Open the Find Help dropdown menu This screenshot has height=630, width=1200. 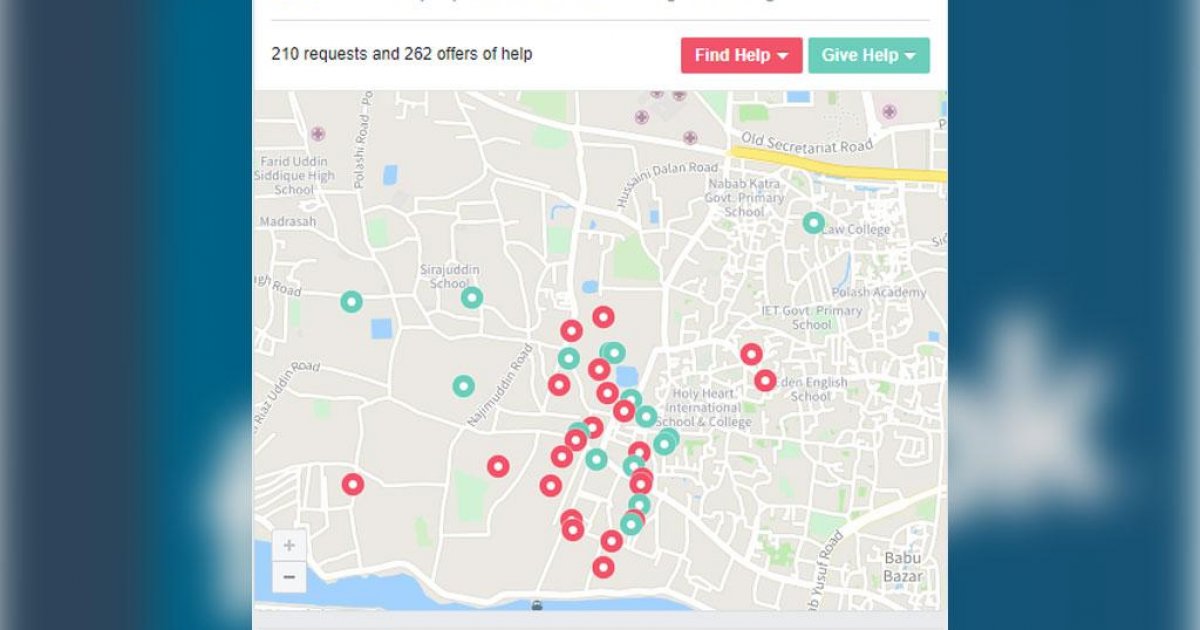pos(740,56)
